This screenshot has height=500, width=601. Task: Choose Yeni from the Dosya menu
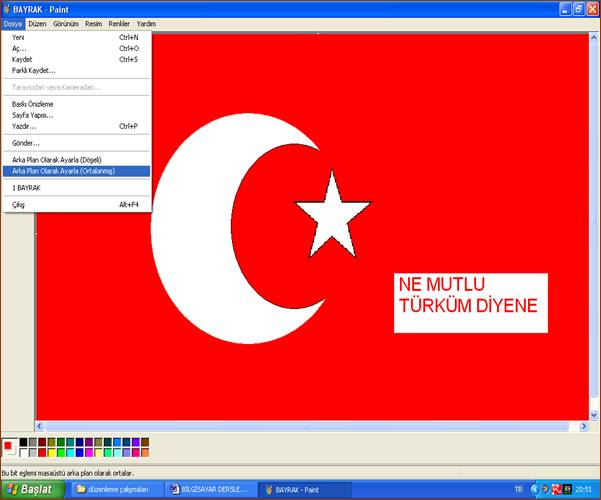pyautogui.click(x=76, y=37)
